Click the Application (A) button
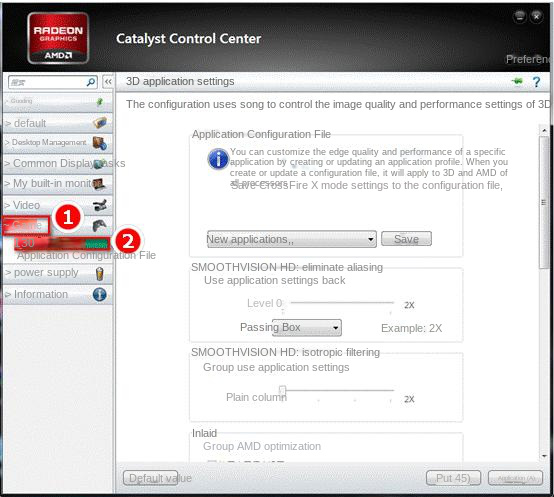 click(515, 478)
